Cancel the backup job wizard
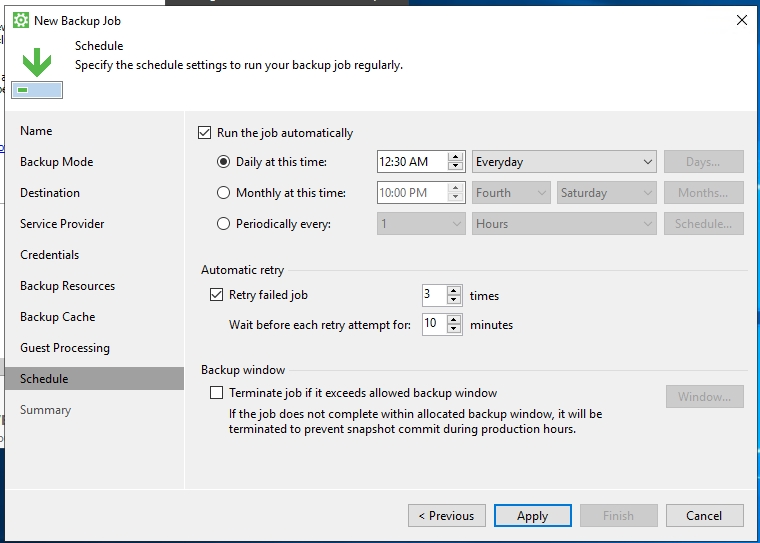 coord(704,516)
